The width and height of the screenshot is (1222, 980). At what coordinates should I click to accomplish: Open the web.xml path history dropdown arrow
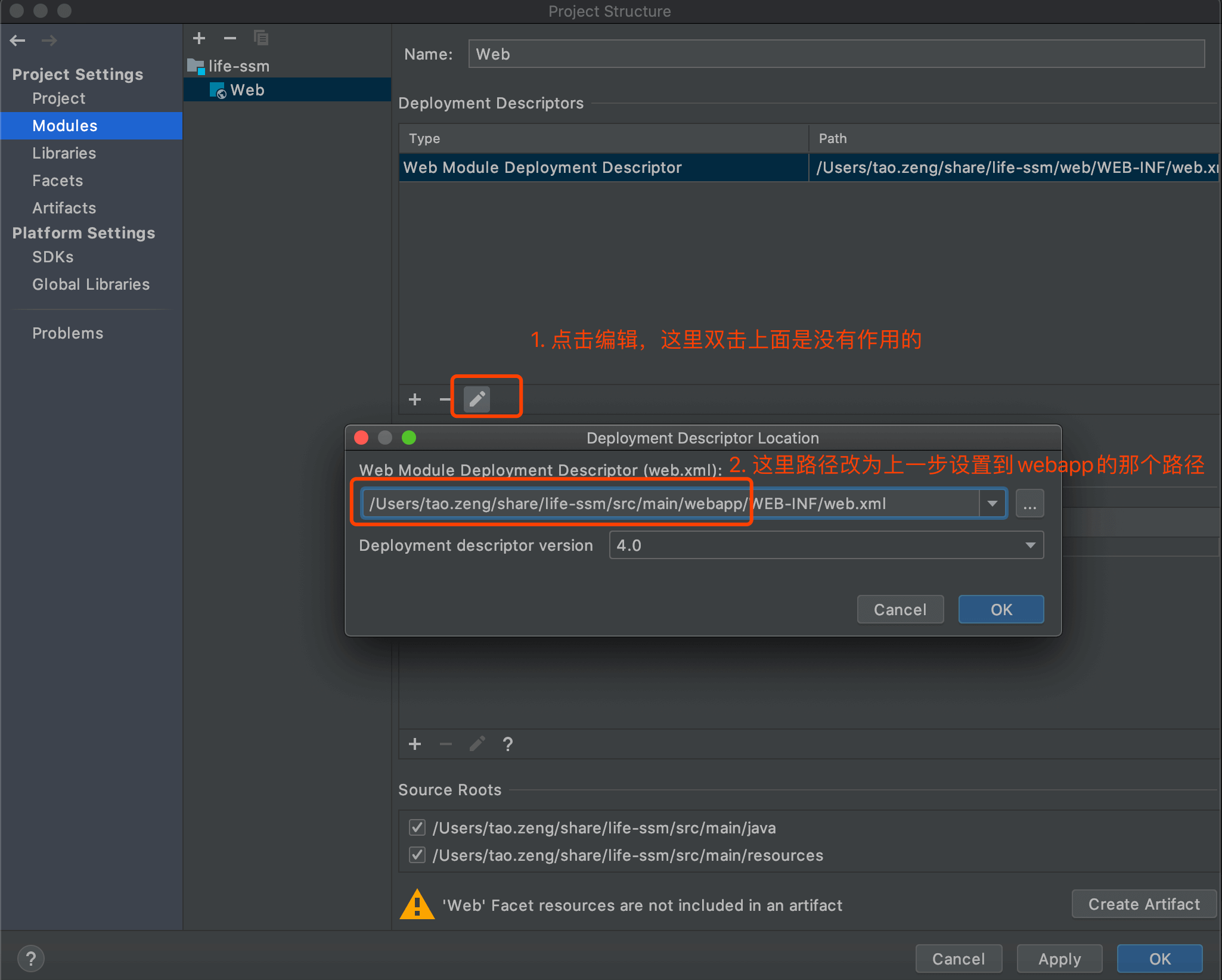pos(992,504)
